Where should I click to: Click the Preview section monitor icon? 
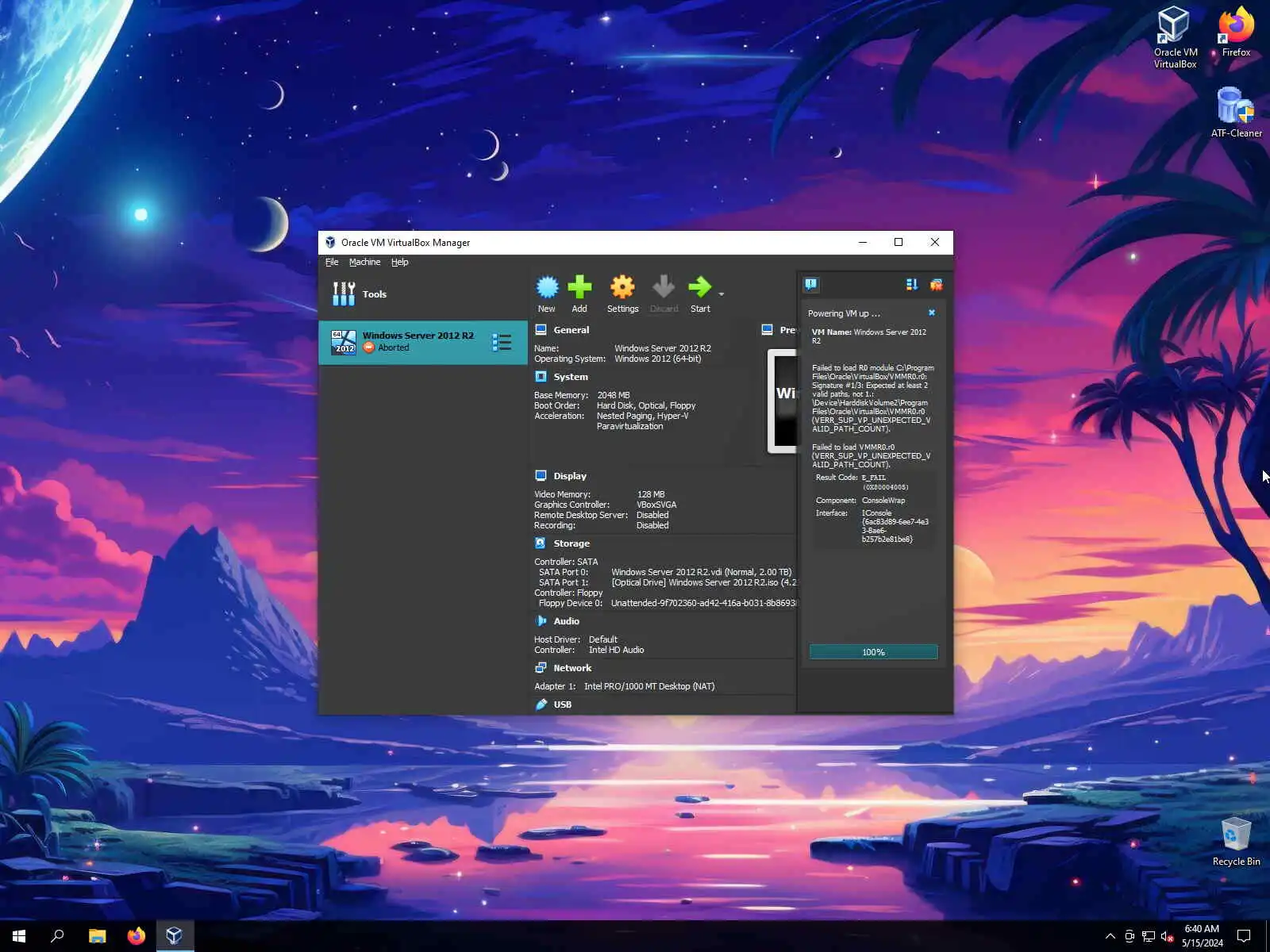[767, 329]
